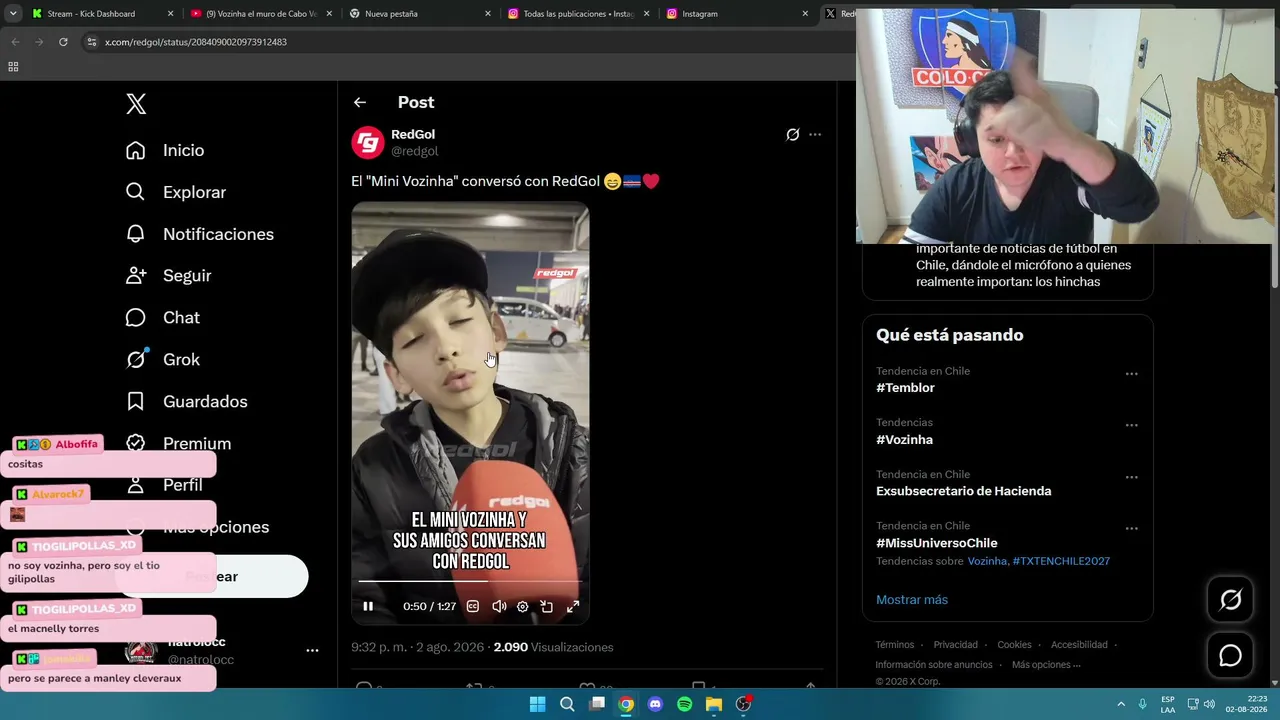Open the floating Grok button
This screenshot has height=720, width=1280.
point(1230,600)
